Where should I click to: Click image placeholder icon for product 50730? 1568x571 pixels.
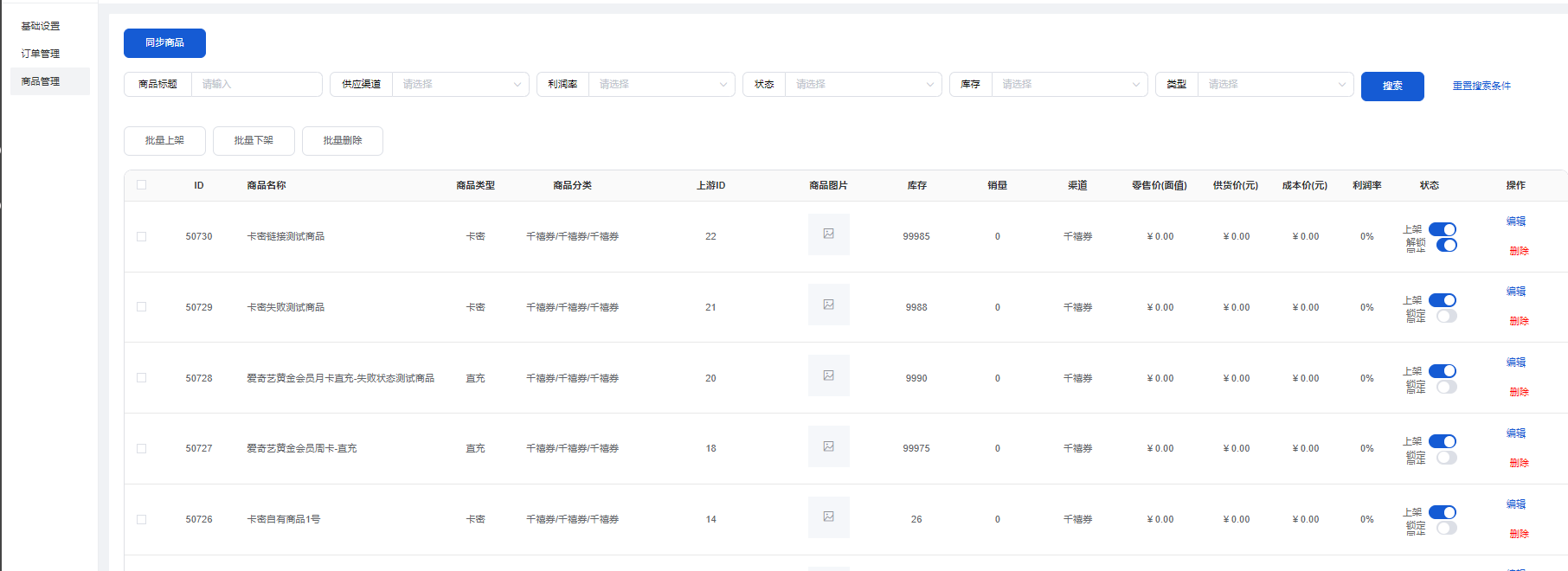pyautogui.click(x=828, y=234)
